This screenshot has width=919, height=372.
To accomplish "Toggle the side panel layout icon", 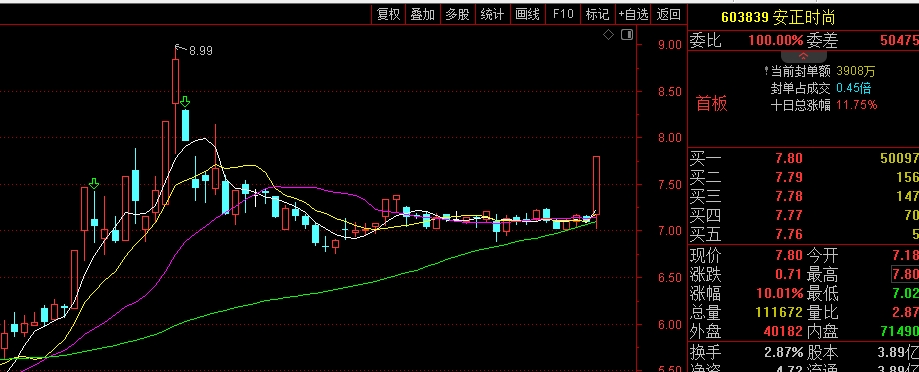I will pos(627,35).
